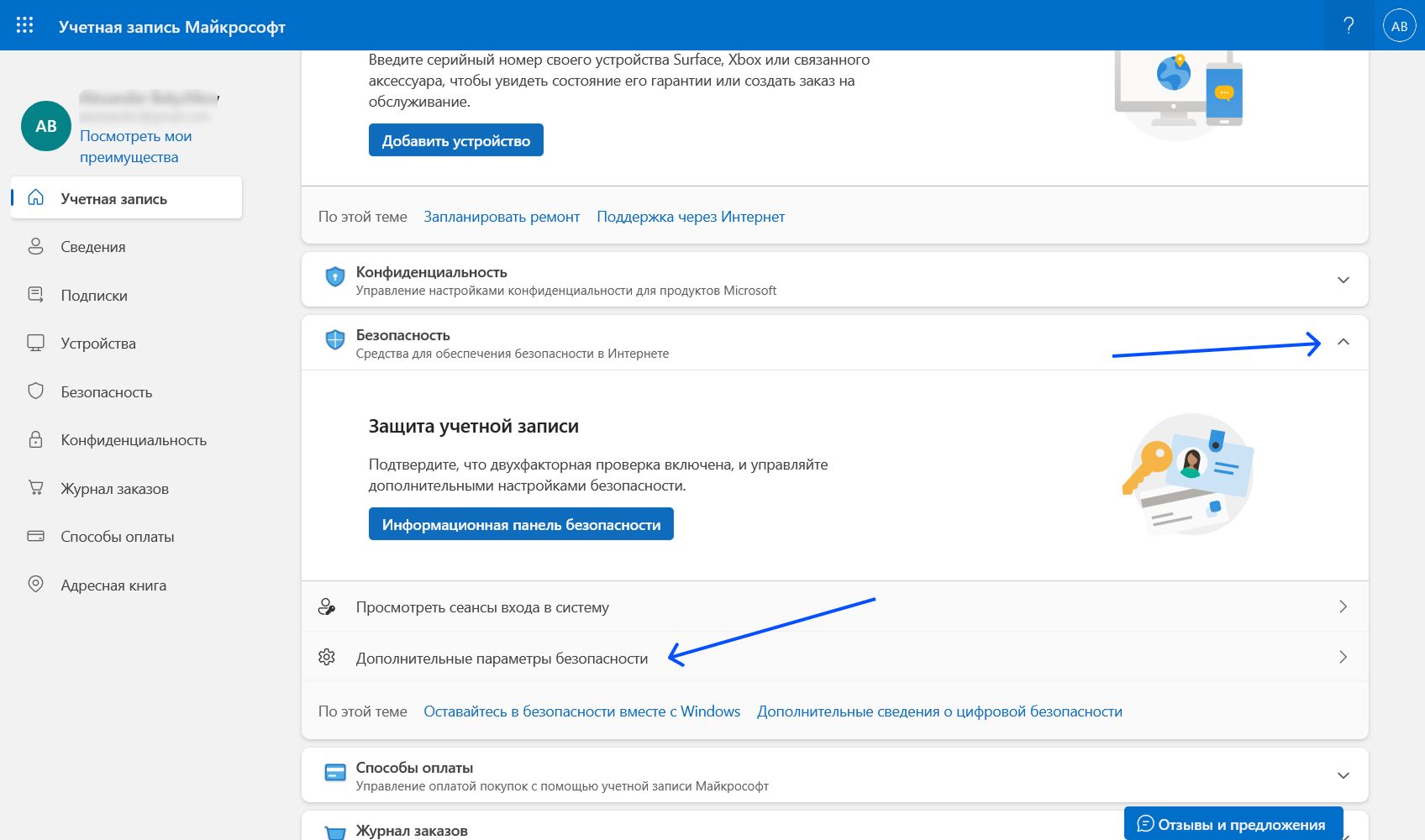This screenshot has width=1425, height=840.
Task: Click the sign-in sessions person-key icon
Action: point(327,606)
